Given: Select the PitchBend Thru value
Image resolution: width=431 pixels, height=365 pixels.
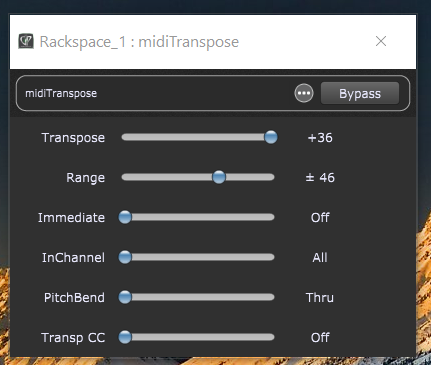Looking at the screenshot, I should point(320,298).
